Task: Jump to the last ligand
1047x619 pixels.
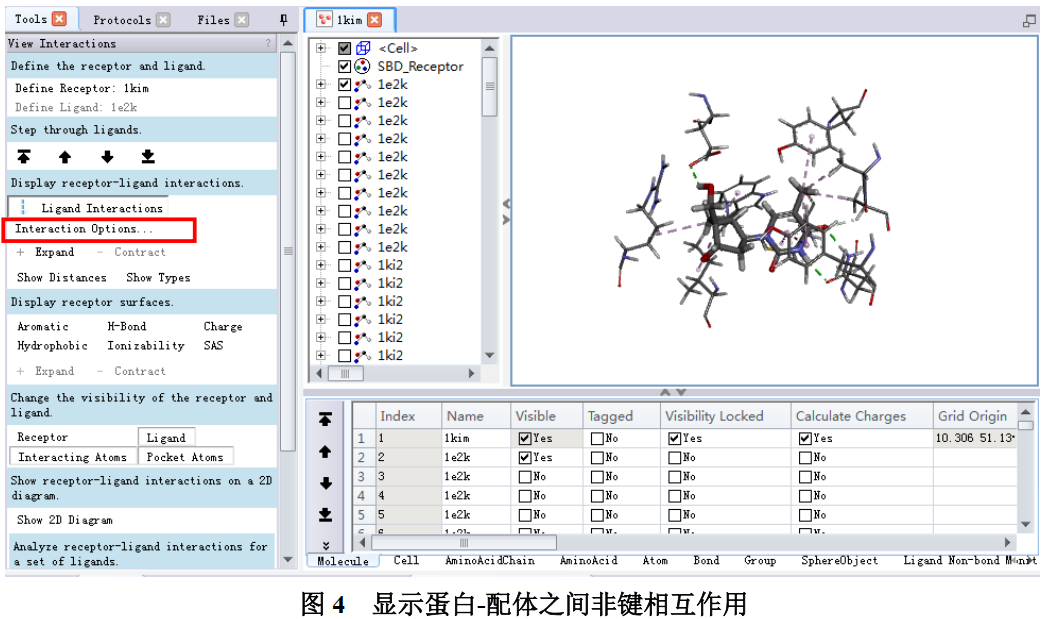Action: (x=148, y=156)
